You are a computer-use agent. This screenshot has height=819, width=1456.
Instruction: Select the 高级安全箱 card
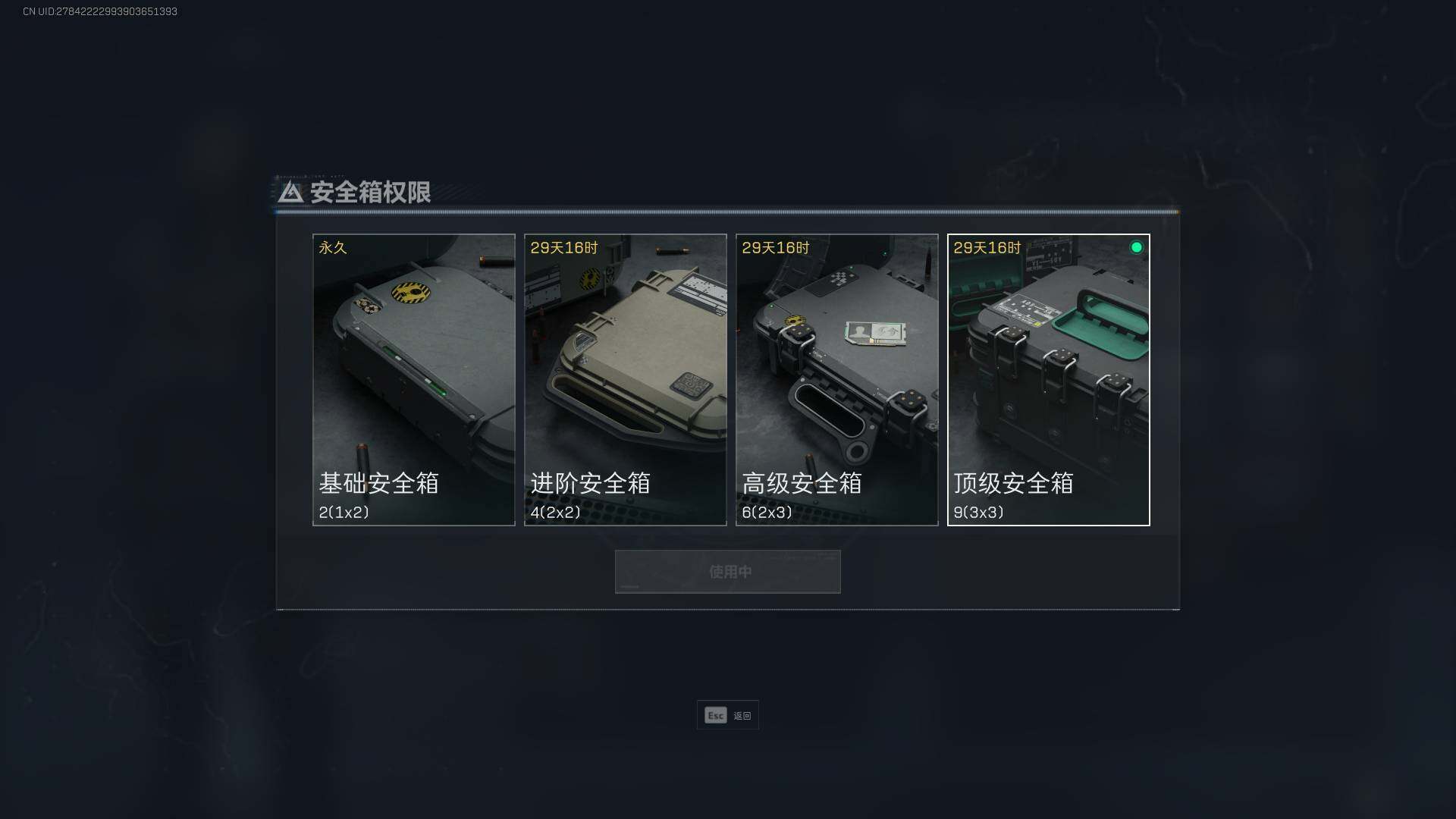[x=837, y=380]
